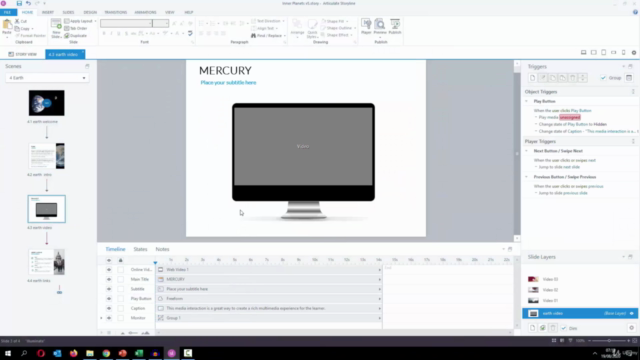Open the scene selector dropdown '4 Earth'
640x360 pixels.
[47, 78]
